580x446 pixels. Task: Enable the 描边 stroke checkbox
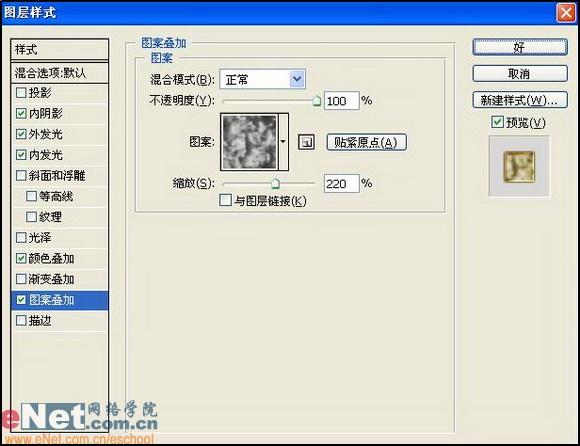pyautogui.click(x=21, y=320)
